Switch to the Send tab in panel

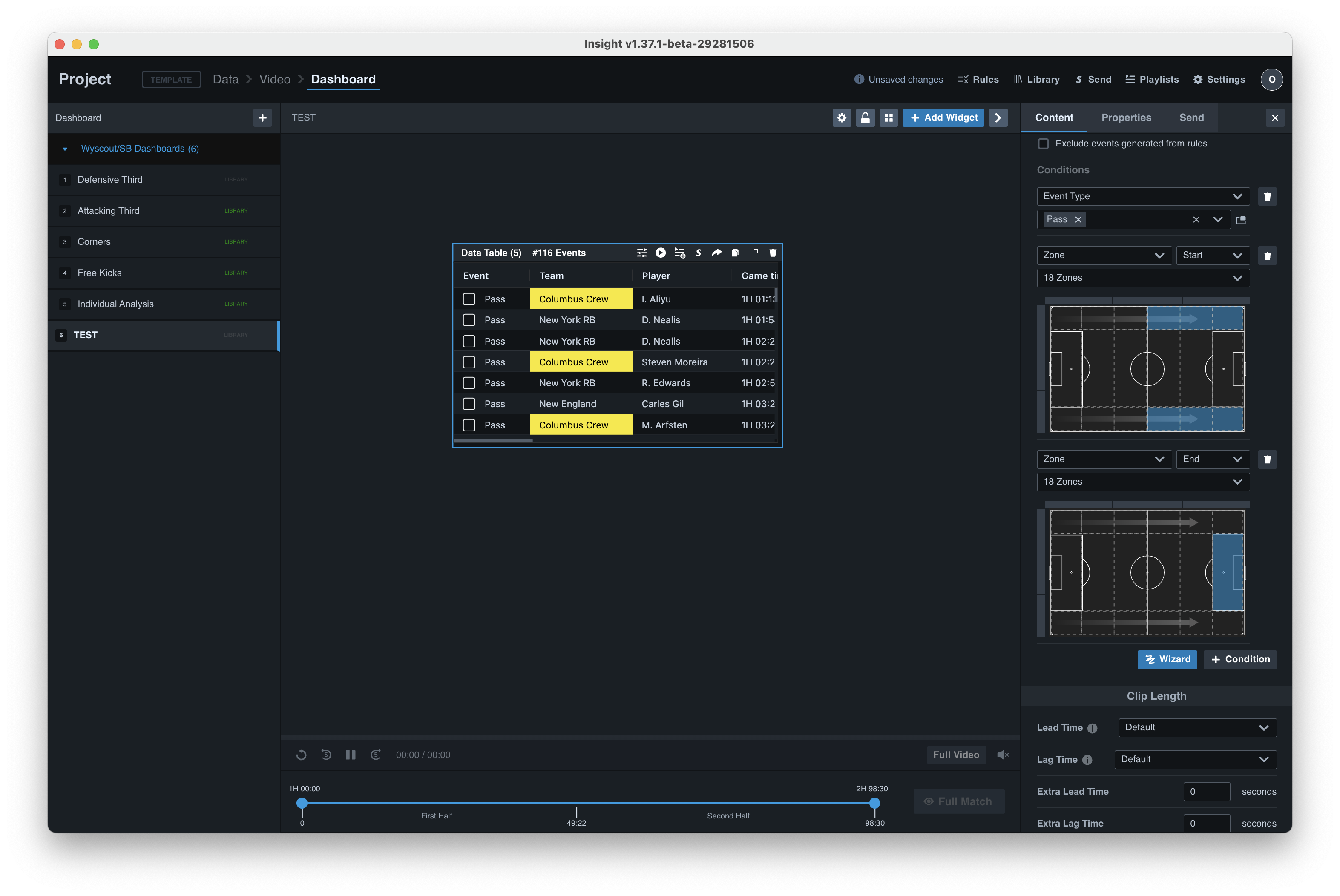pos(1191,118)
